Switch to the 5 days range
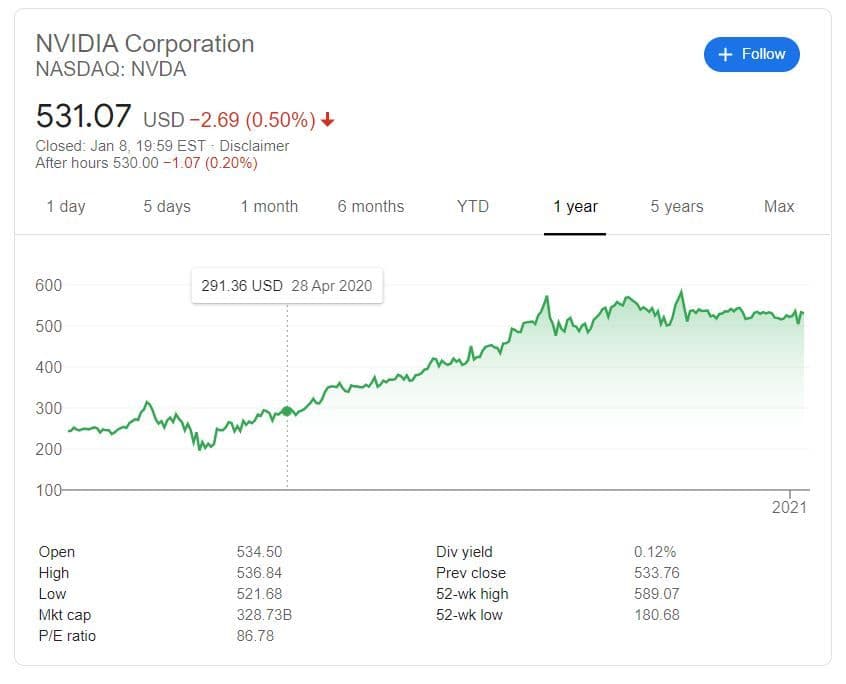 [167, 207]
